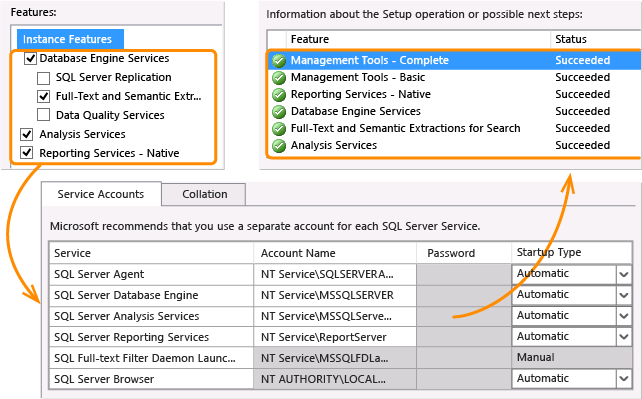Select the SQL Server Database Engine service row
The height and width of the screenshot is (399, 642).
click(340, 295)
